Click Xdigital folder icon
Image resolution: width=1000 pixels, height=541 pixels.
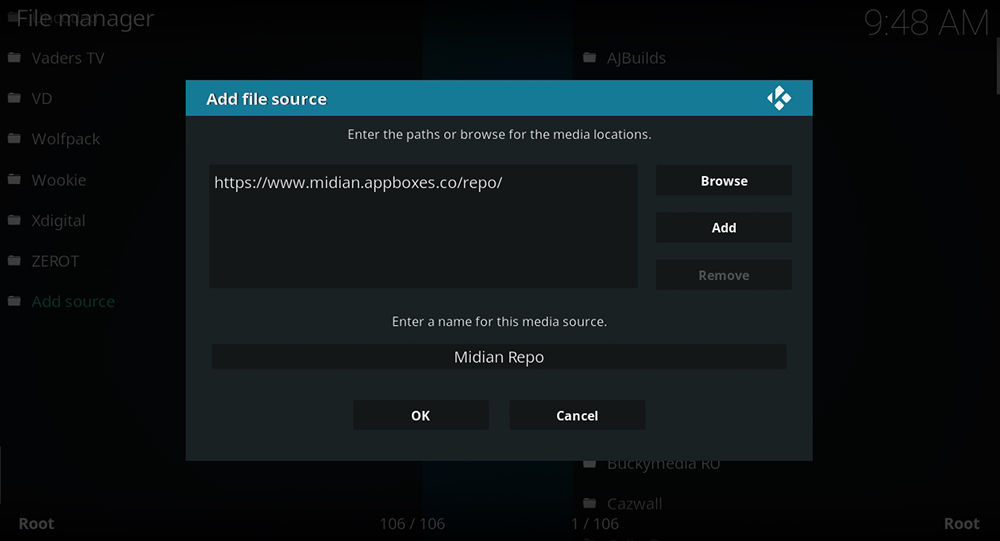14,220
